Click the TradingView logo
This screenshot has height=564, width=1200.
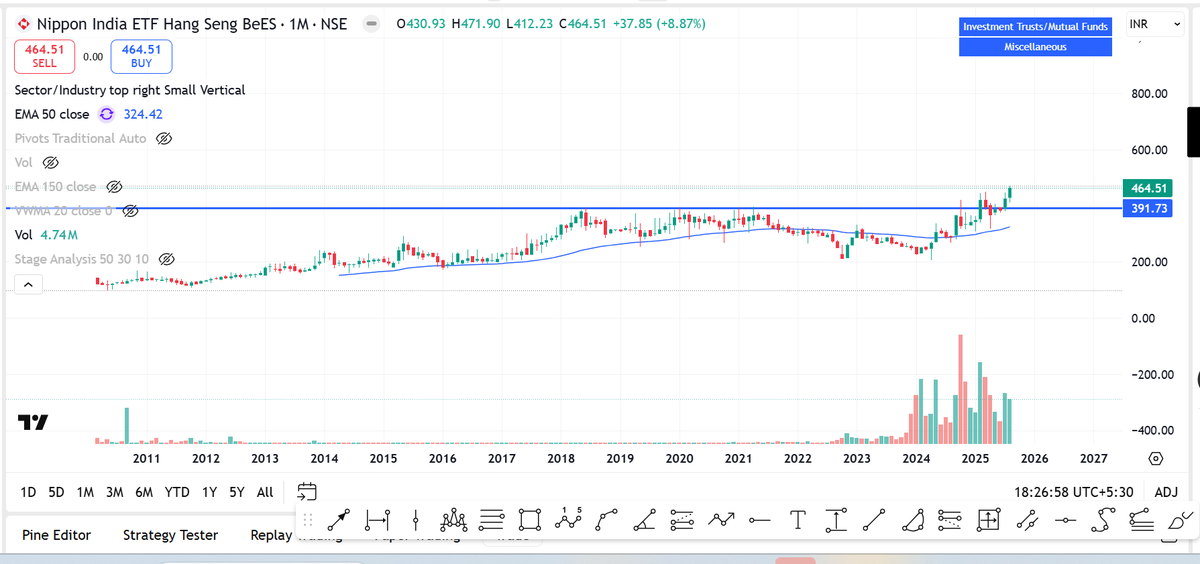click(x=33, y=422)
